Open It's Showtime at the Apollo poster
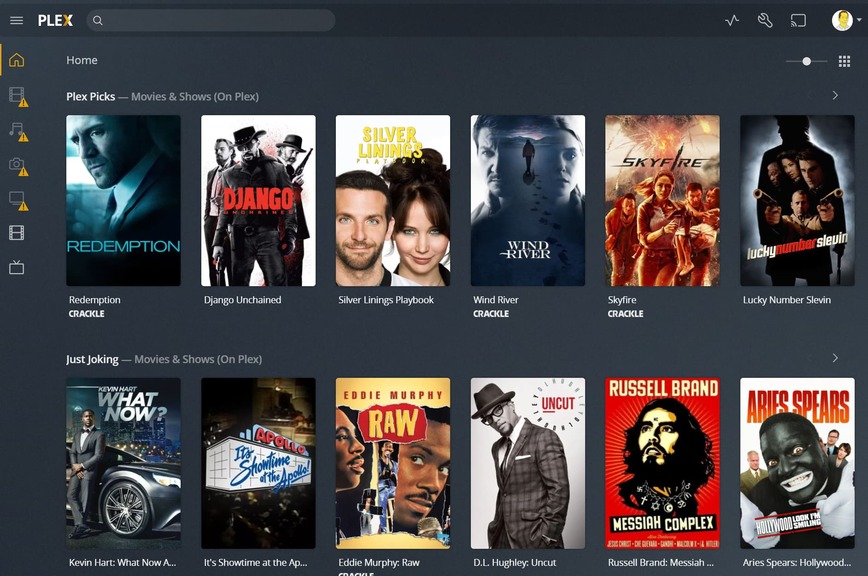Viewport: 868px width, 576px height. 259,463
